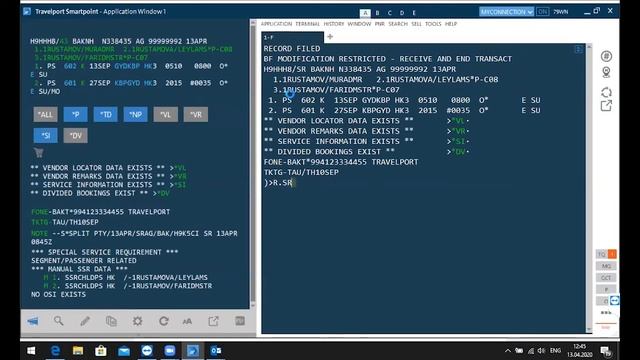The height and width of the screenshot is (360, 640).
Task: Switch to work area B
Action: coord(378,13)
